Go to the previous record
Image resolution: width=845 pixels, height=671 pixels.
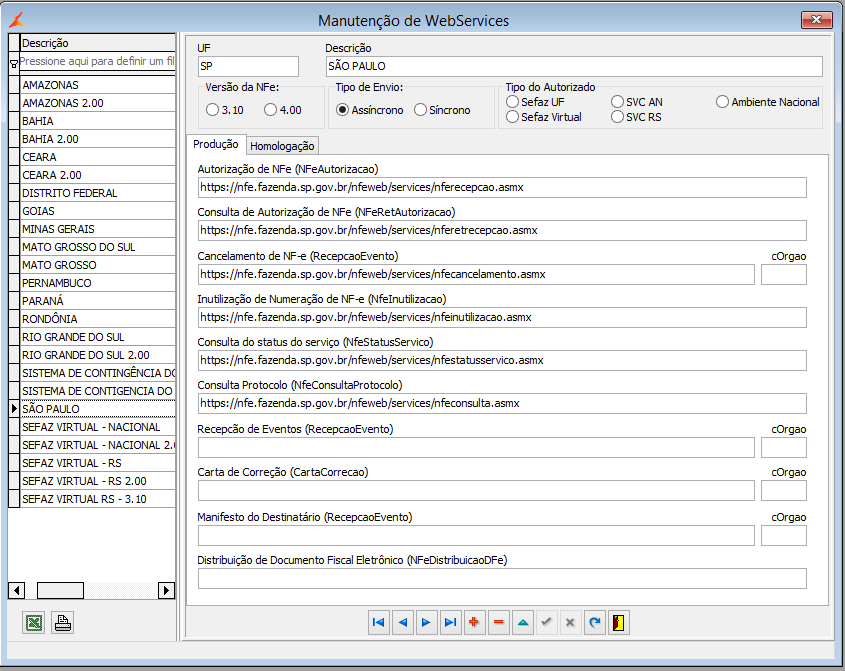(x=402, y=622)
